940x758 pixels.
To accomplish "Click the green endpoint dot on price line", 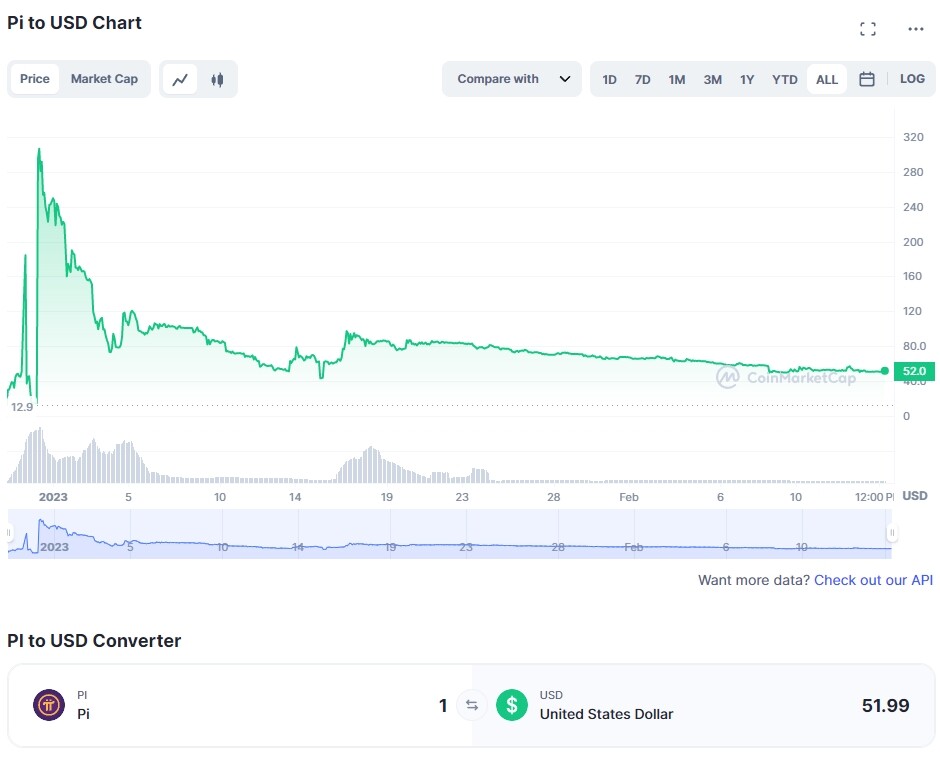I will tap(884, 371).
